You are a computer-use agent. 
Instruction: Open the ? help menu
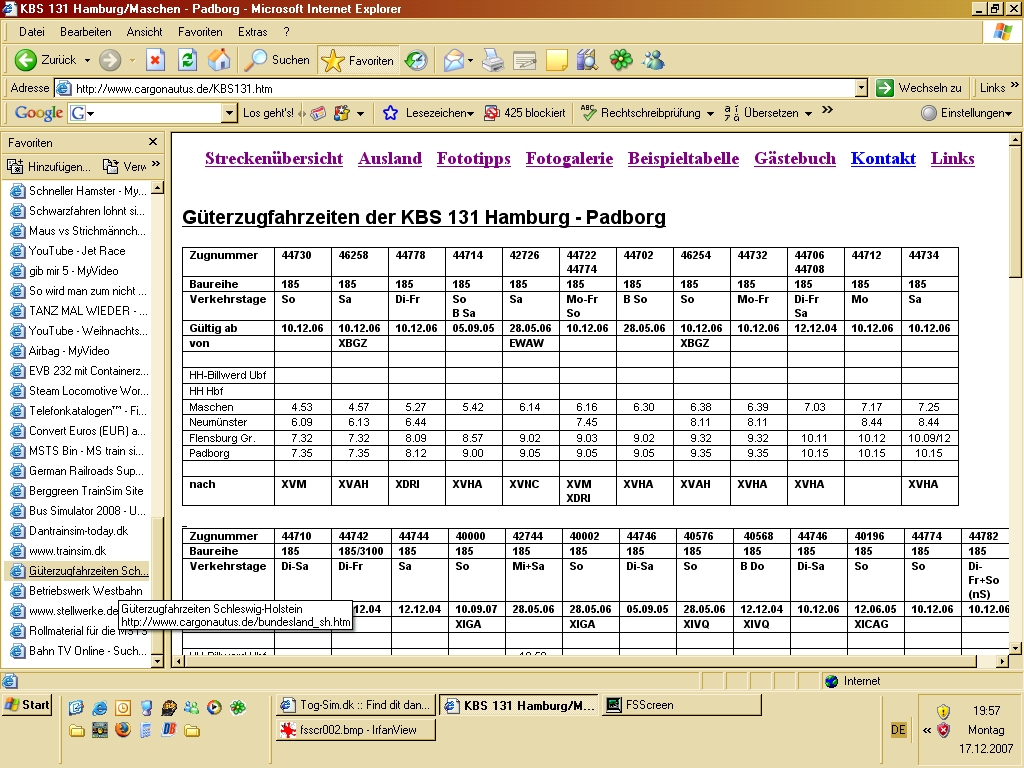click(x=286, y=32)
